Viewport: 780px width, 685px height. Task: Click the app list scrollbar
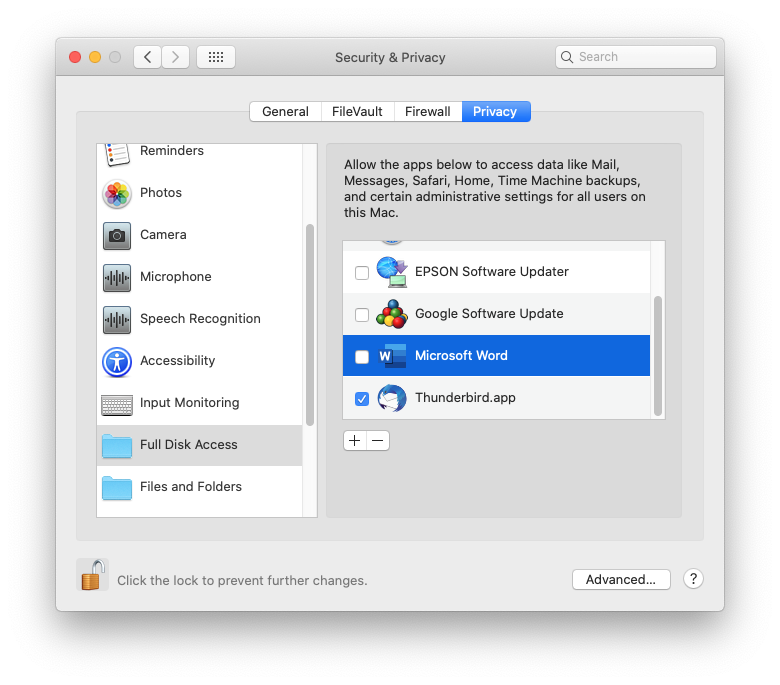point(658,356)
